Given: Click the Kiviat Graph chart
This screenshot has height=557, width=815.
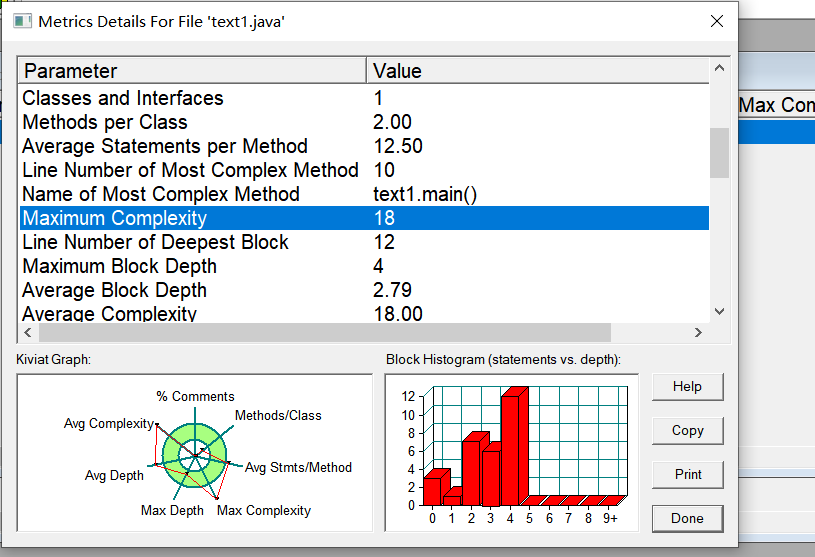Looking at the screenshot, I should (x=195, y=453).
